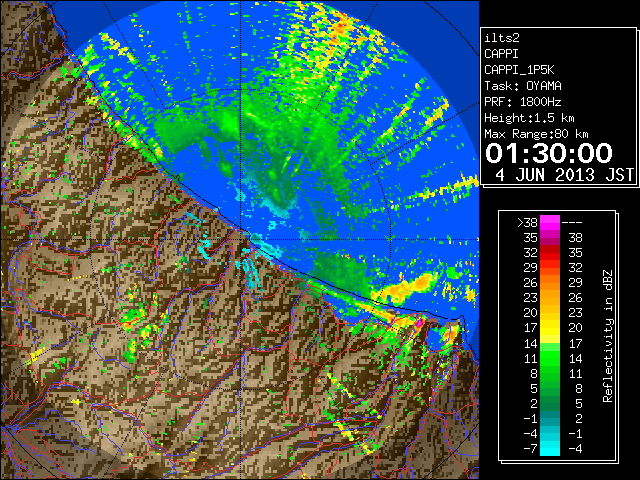Select the 'PRF: 1800Hz' text
This screenshot has width=640, height=480.
click(x=523, y=102)
